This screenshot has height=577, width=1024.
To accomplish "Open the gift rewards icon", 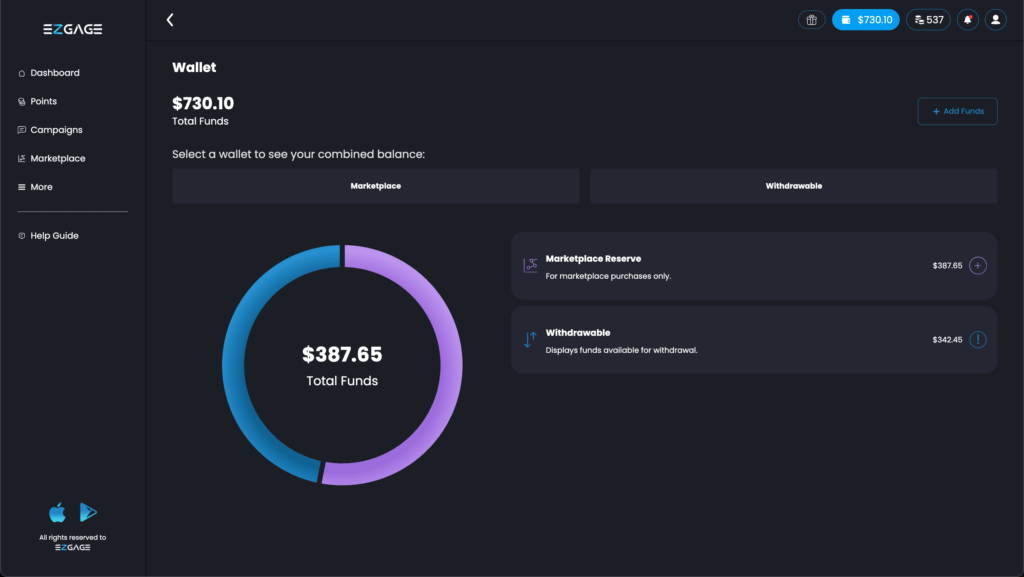I will [811, 20].
